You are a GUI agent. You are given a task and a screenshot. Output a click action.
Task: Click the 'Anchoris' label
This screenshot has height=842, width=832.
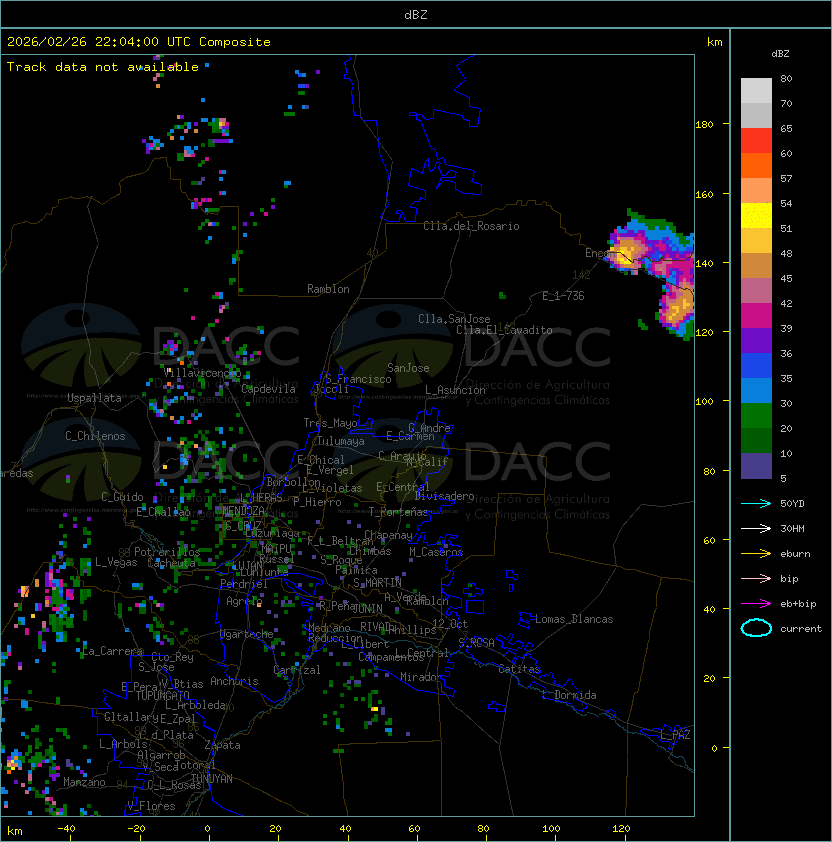234,681
